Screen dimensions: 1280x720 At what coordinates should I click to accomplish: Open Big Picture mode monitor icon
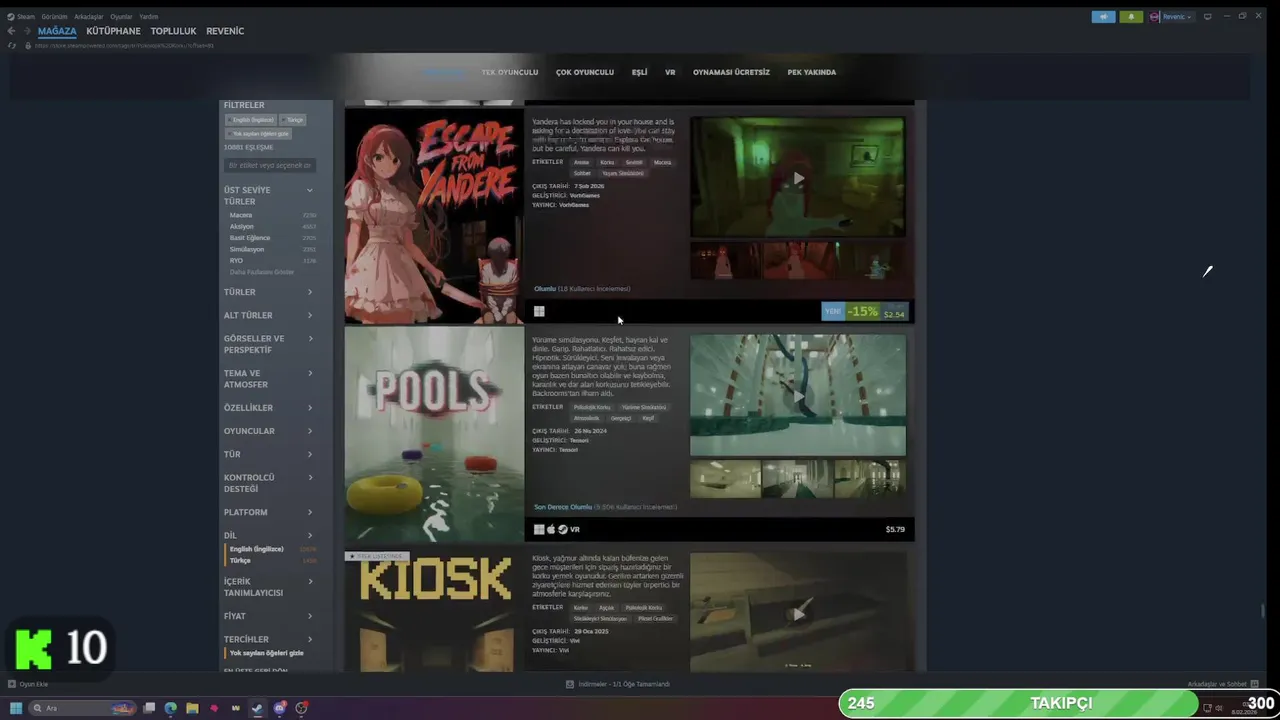point(1207,16)
